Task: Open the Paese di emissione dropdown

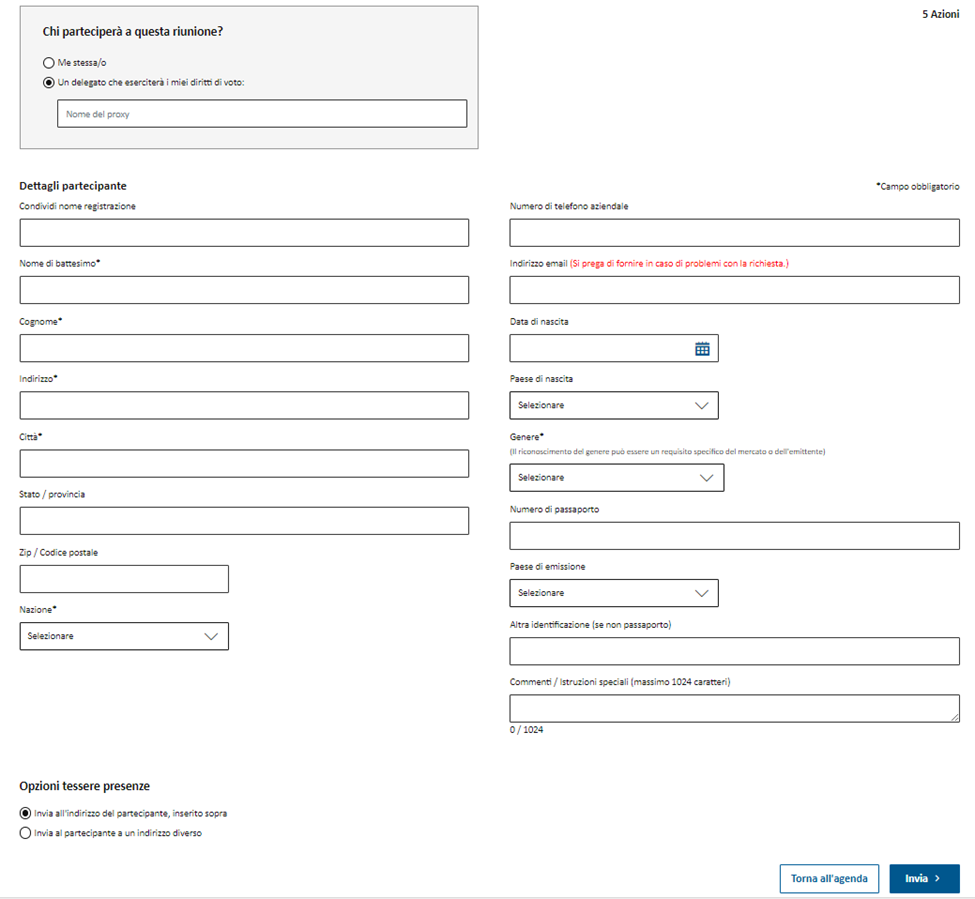Action: tap(614, 593)
